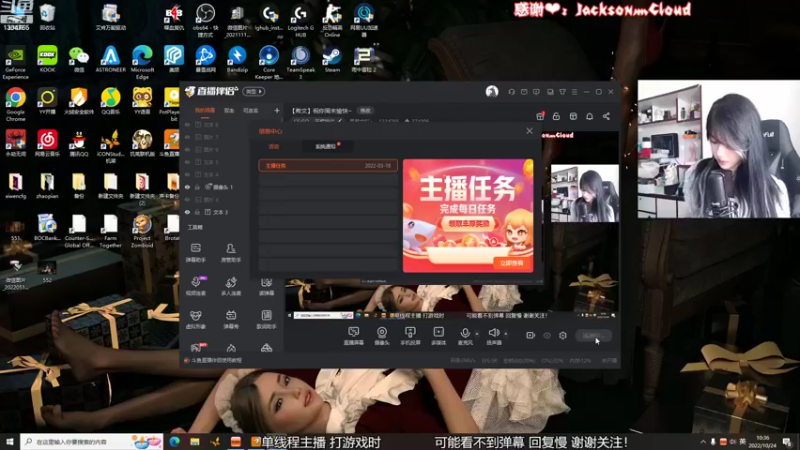This screenshot has width=800, height=450.
Task: Toggle visibility eye for 文本 5 layer
Action: (187, 162)
